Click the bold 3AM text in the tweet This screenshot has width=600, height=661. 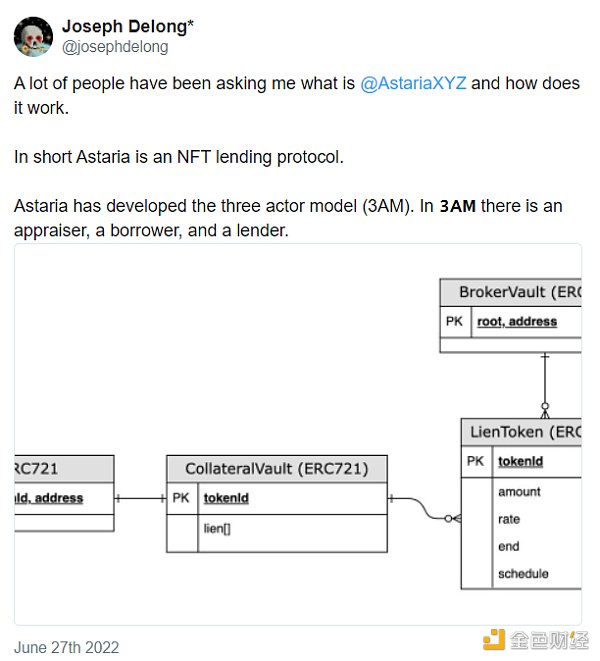click(x=457, y=206)
